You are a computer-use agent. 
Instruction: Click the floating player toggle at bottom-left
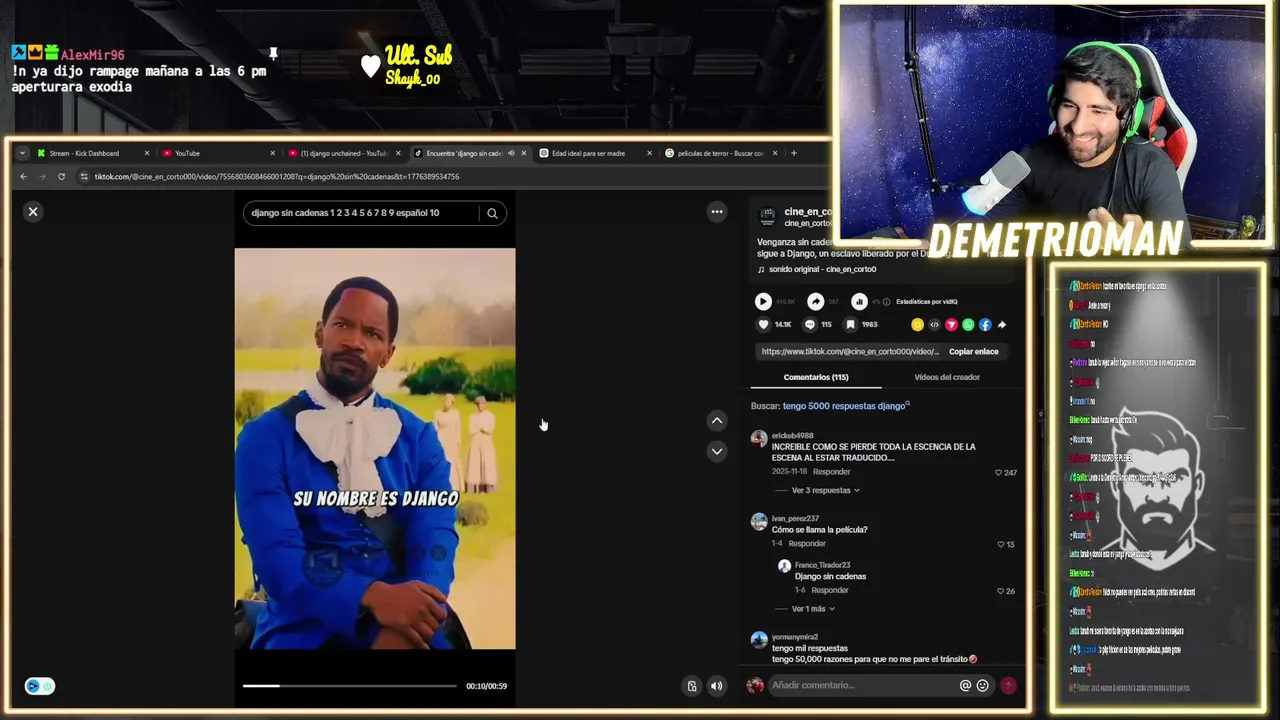(x=40, y=686)
